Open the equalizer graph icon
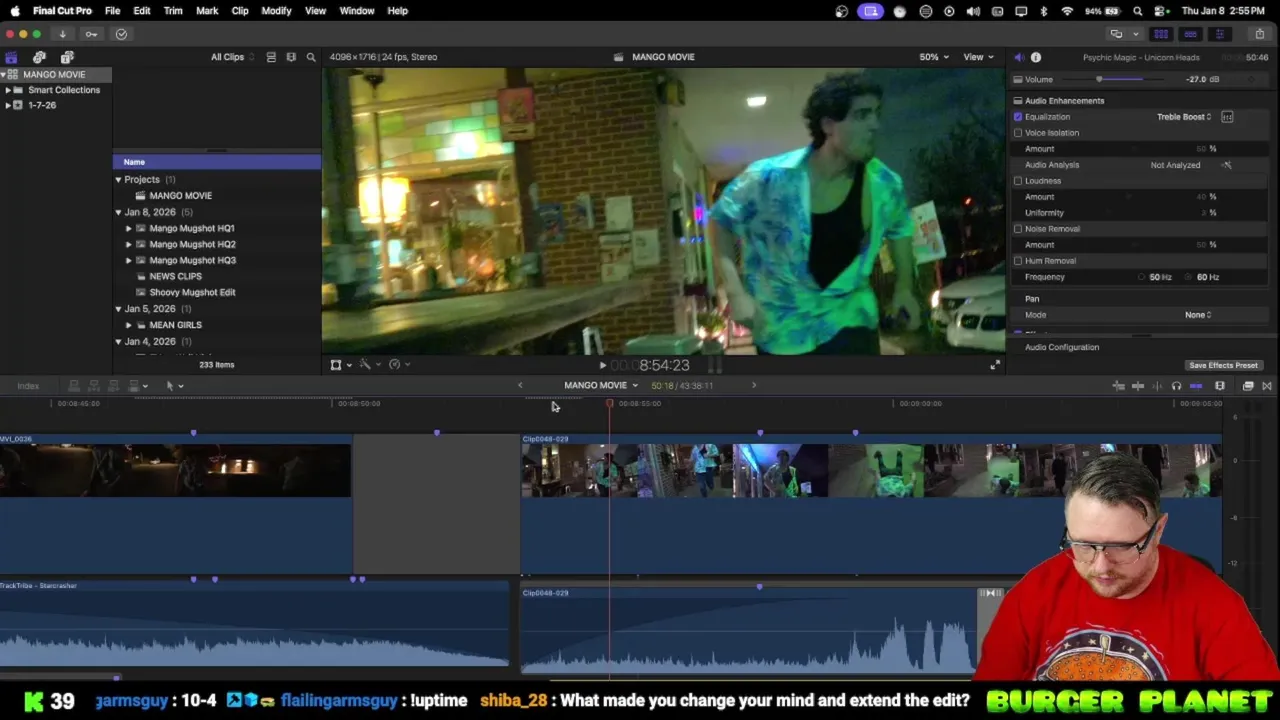Image resolution: width=1280 pixels, height=720 pixels. point(1227,117)
